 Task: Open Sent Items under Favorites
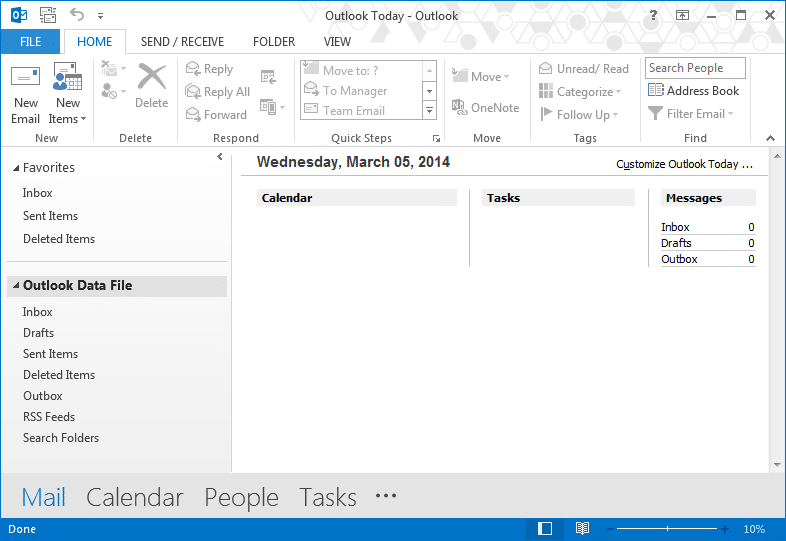[51, 216]
